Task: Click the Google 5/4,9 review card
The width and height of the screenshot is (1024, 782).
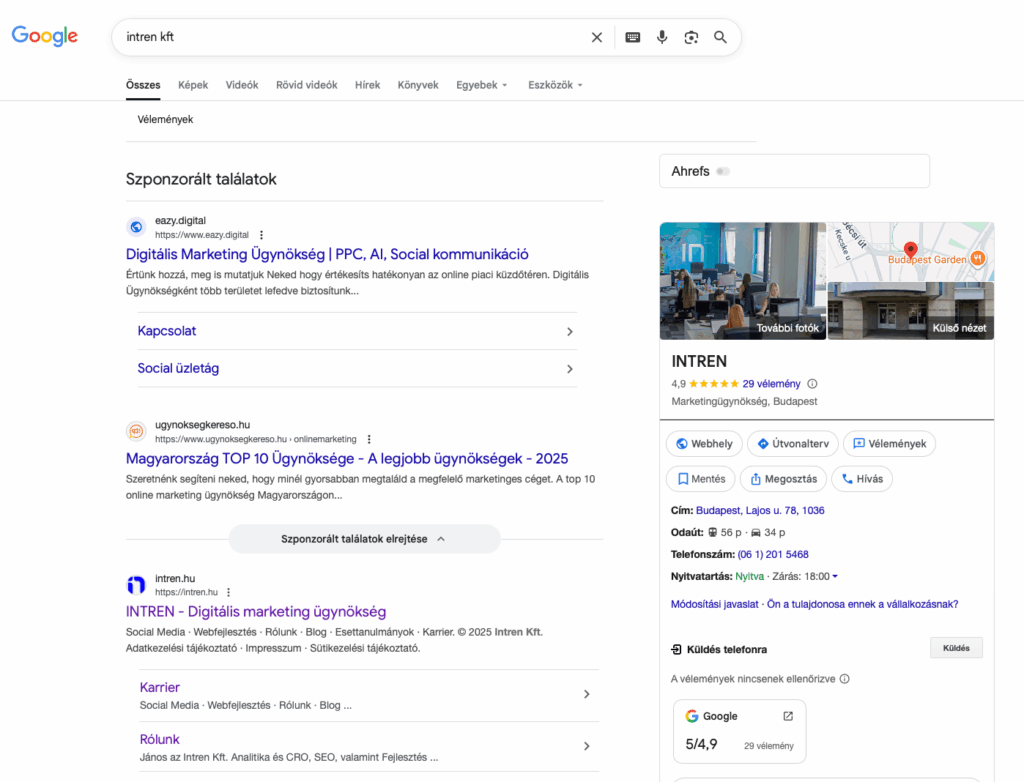Action: tap(739, 731)
